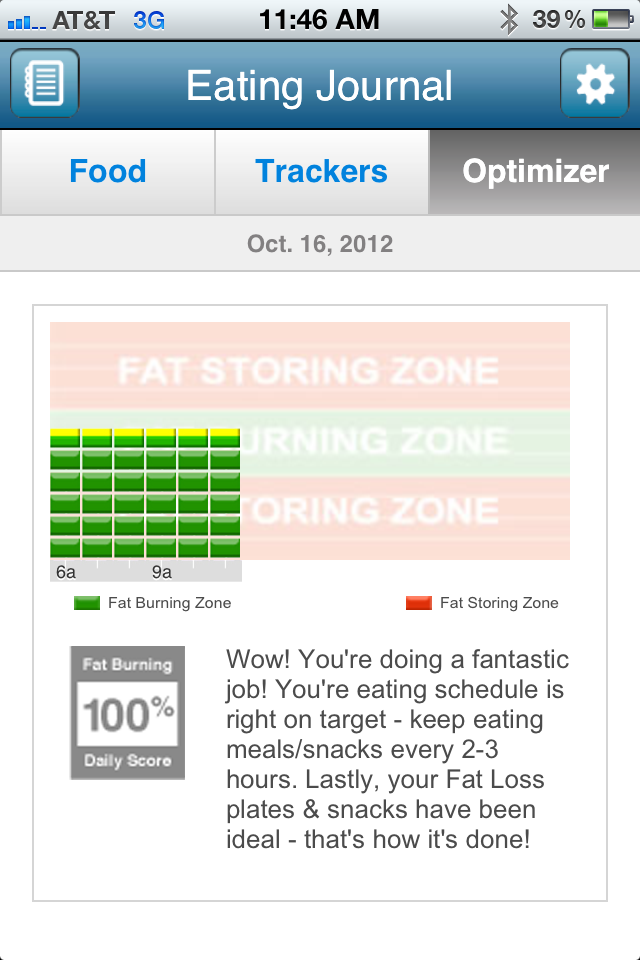
Task: Open the Trackers tab
Action: coord(321,171)
